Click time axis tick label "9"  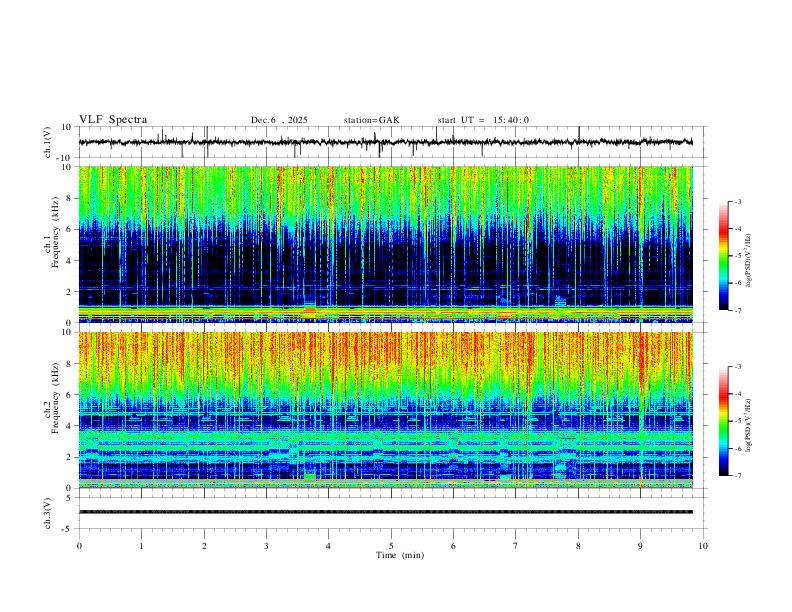640,546
